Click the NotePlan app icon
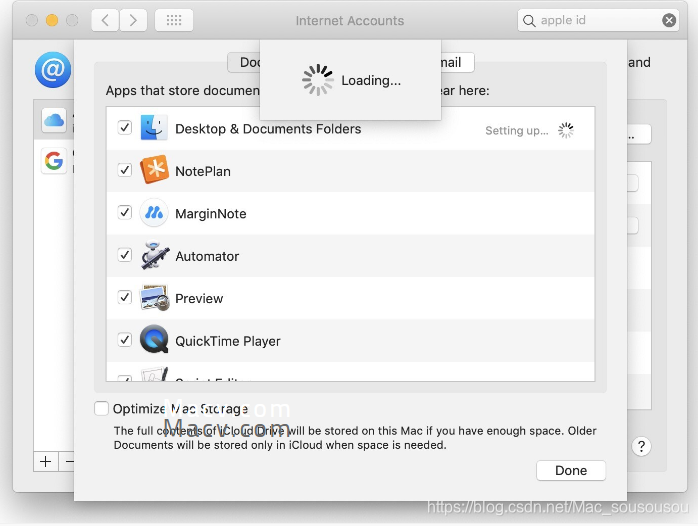 pyautogui.click(x=154, y=170)
